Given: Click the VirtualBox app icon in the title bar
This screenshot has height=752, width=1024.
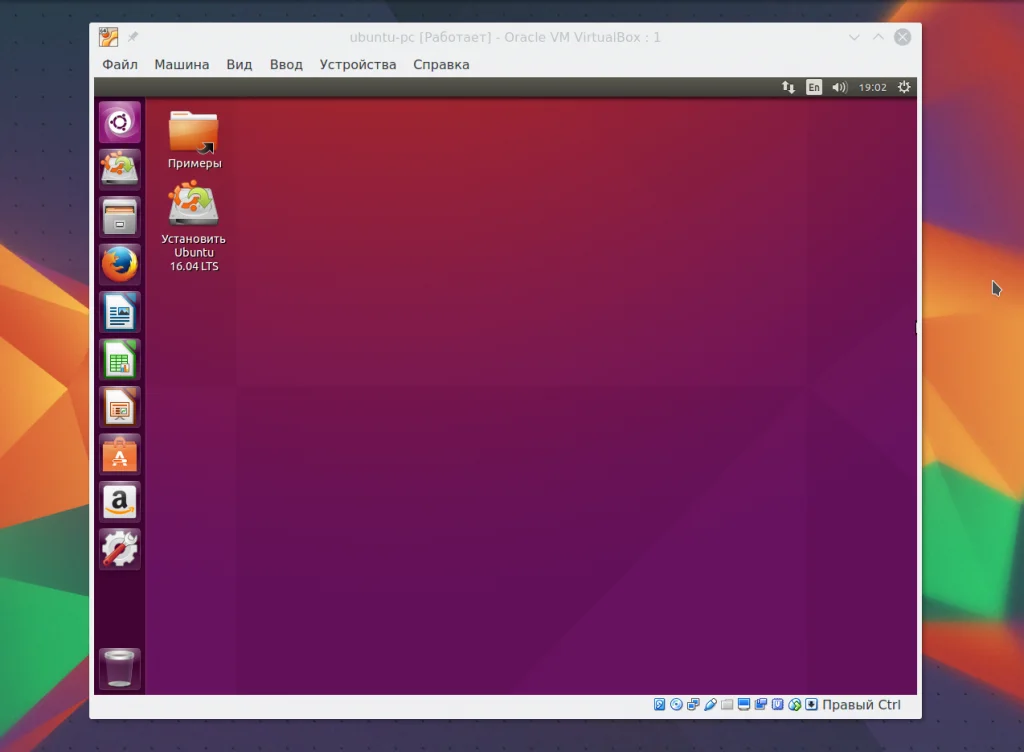Looking at the screenshot, I should (x=108, y=37).
